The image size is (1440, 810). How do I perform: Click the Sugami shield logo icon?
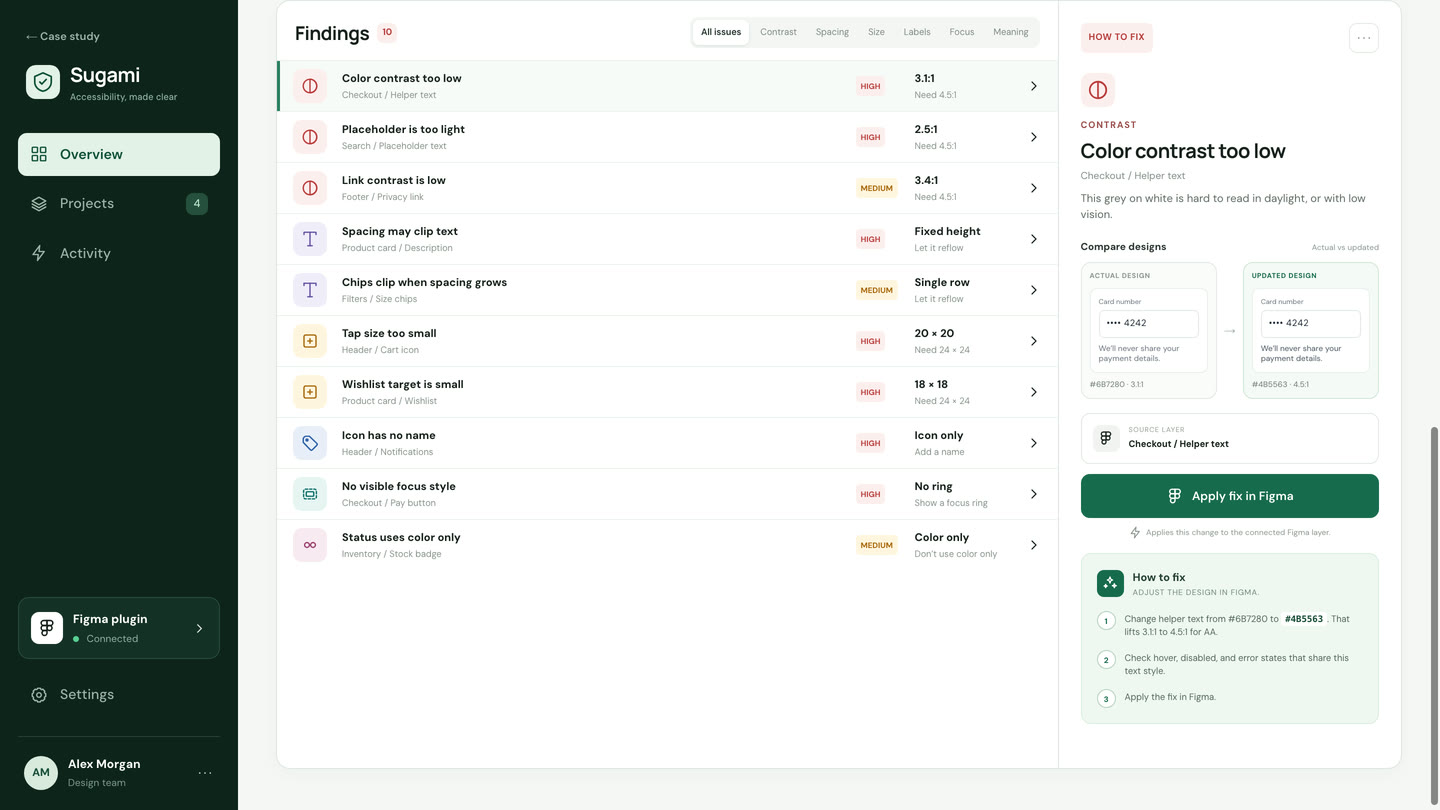pyautogui.click(x=43, y=83)
